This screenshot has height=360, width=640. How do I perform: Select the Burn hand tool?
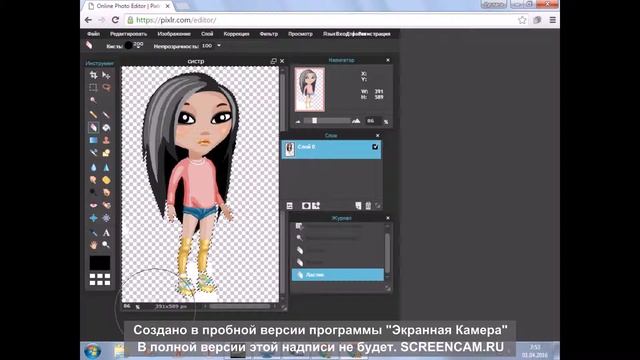(106, 192)
